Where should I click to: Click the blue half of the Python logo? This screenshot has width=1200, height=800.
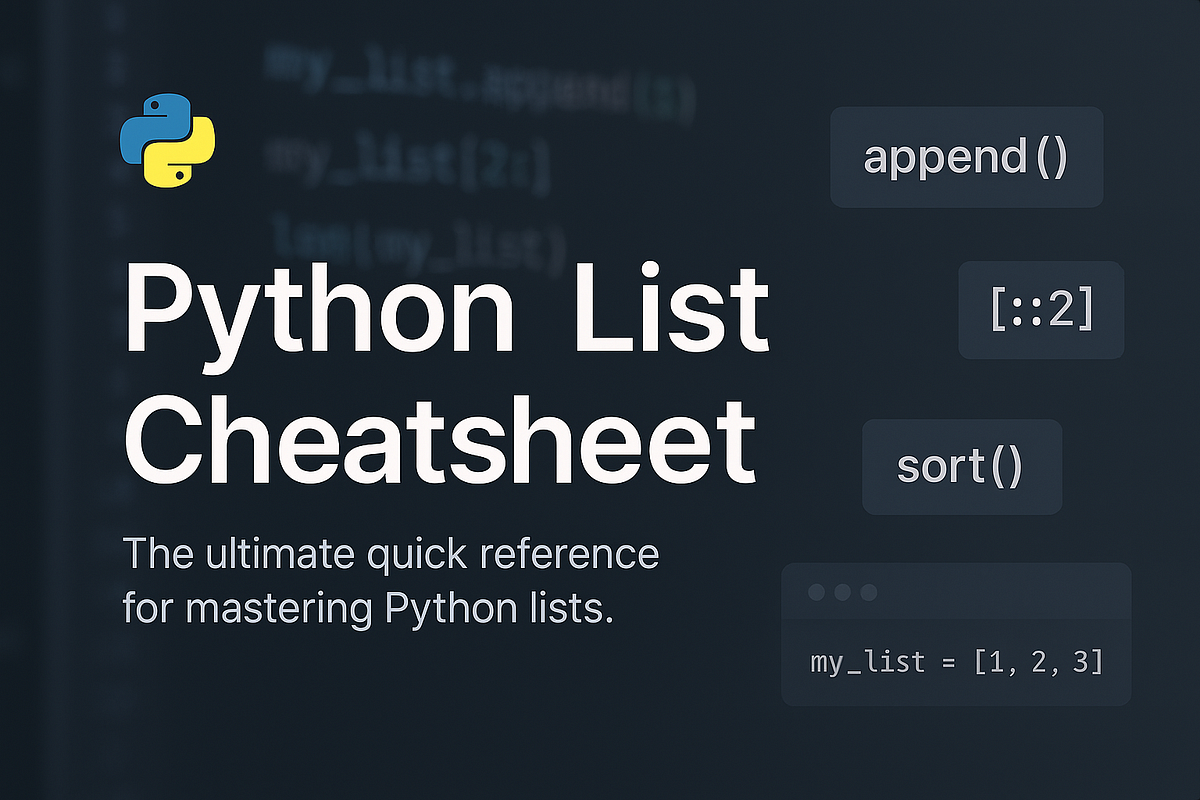tap(155, 120)
